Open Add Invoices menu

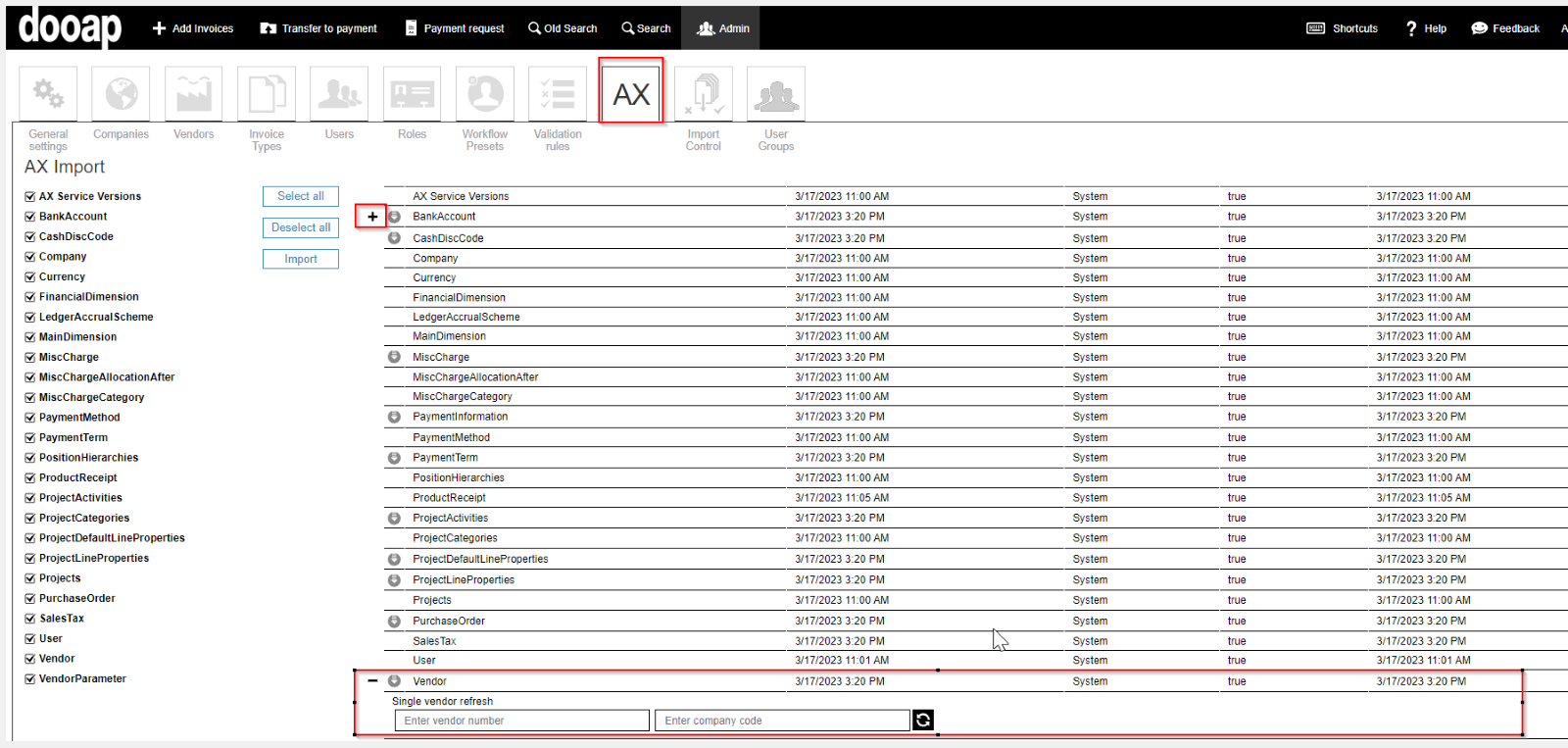[x=193, y=28]
